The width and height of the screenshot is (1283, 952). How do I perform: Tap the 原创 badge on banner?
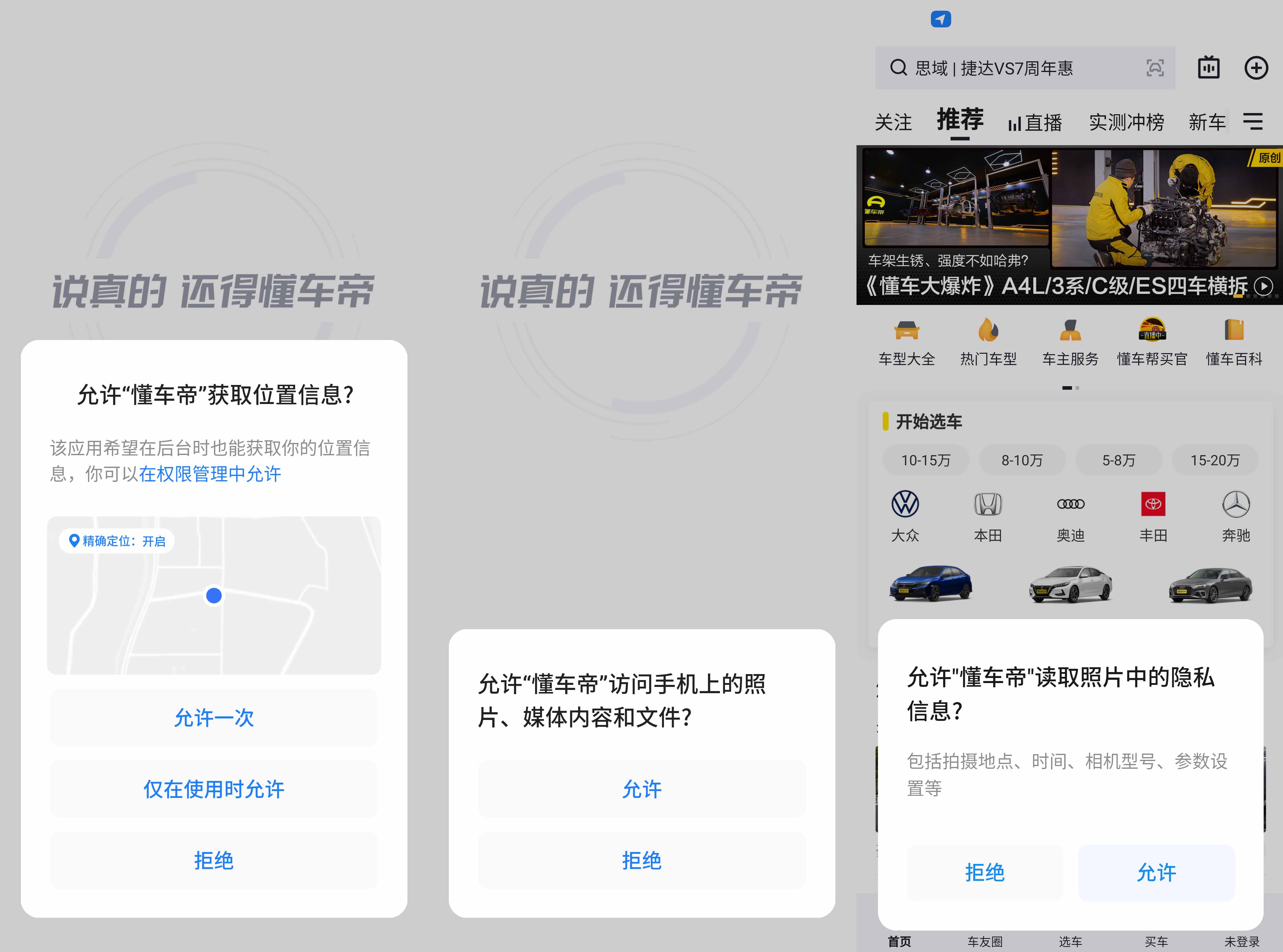click(1266, 158)
